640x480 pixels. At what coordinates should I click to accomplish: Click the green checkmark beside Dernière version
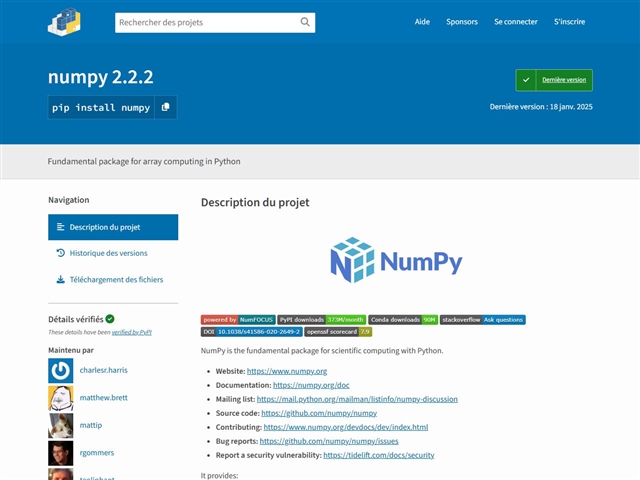pyautogui.click(x=526, y=80)
